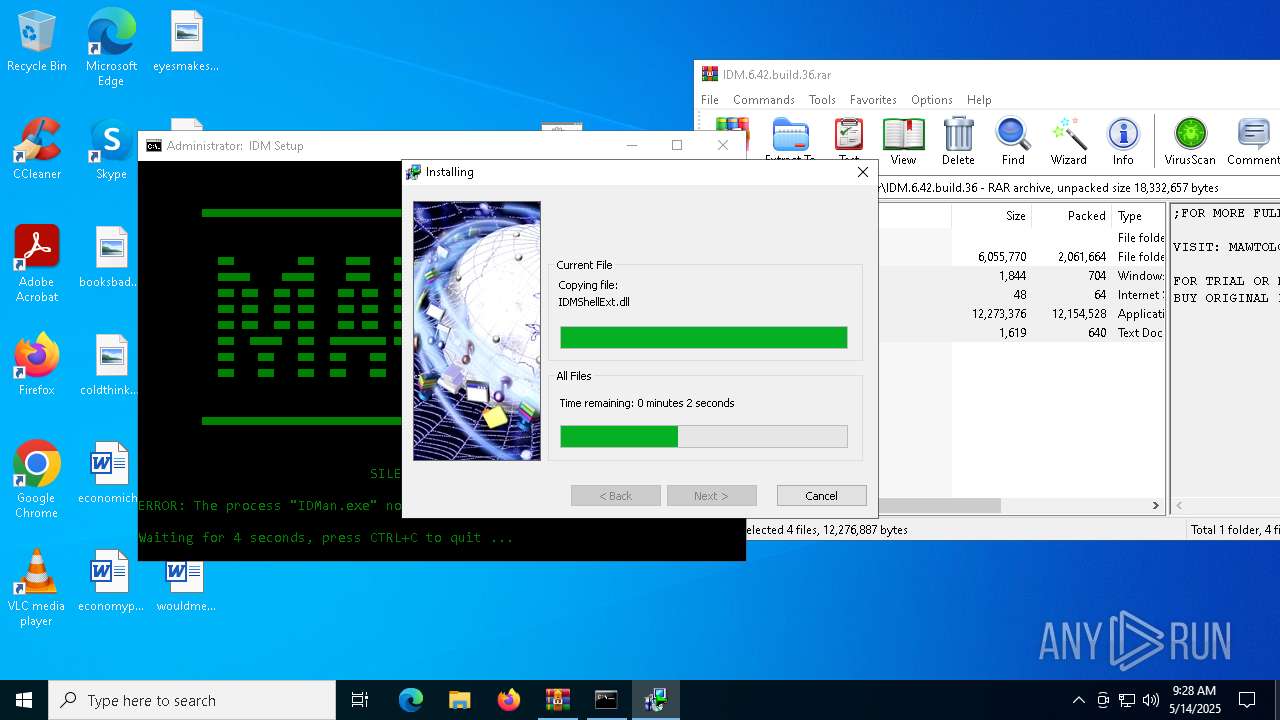Click the WinRAR icon in the taskbar

(557, 700)
